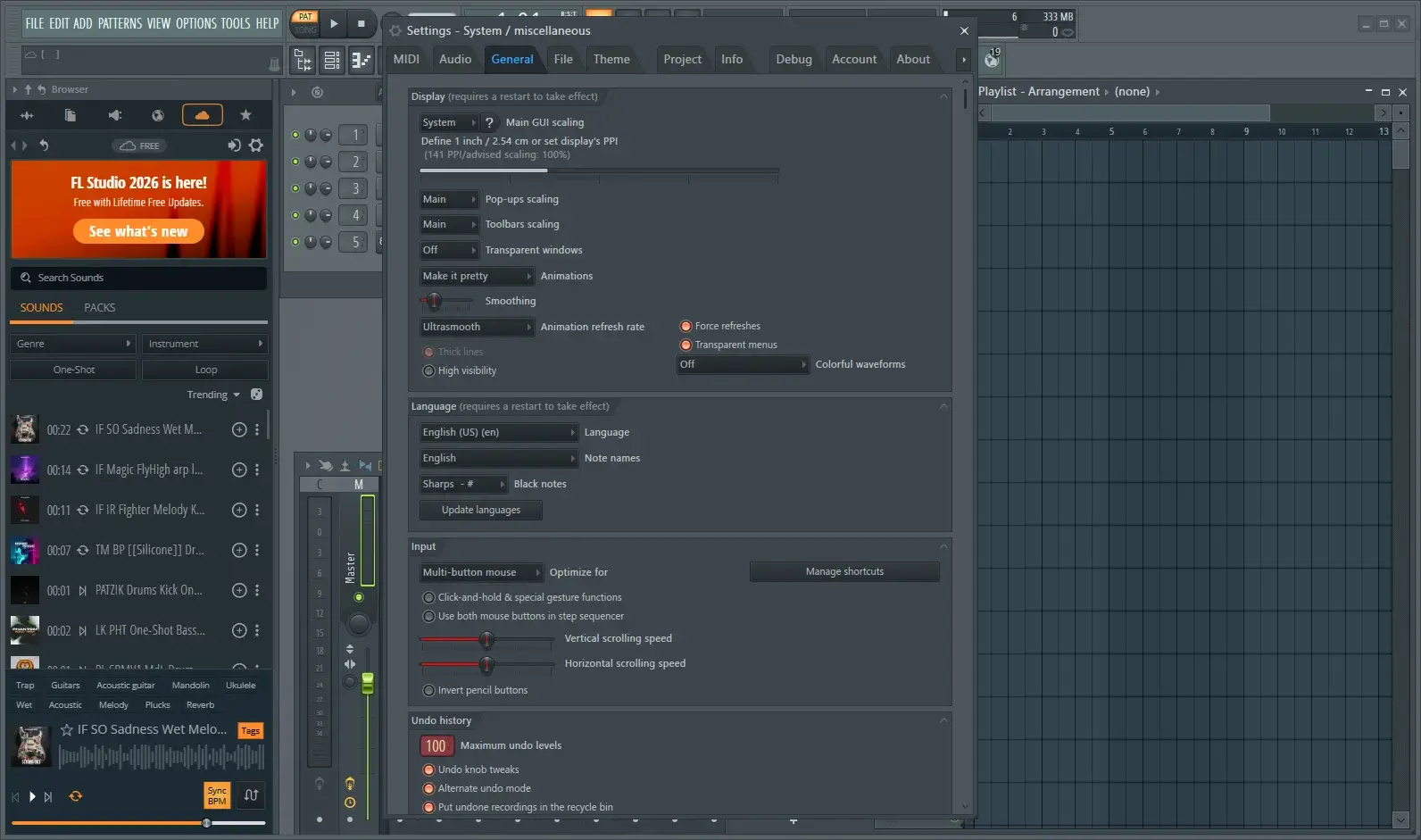Filter sounds by One-Shot

[x=73, y=370]
